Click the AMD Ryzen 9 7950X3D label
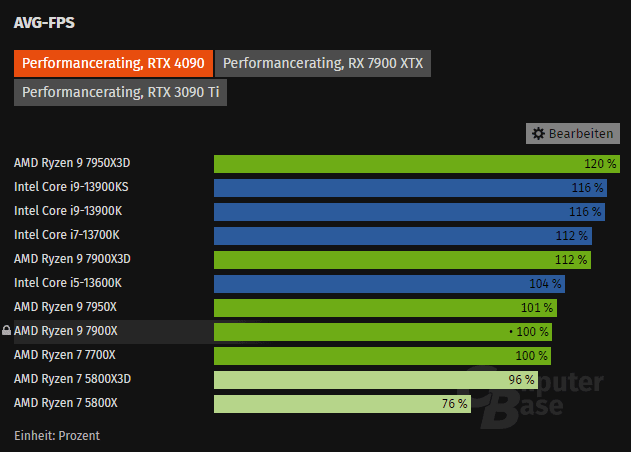 point(73,163)
